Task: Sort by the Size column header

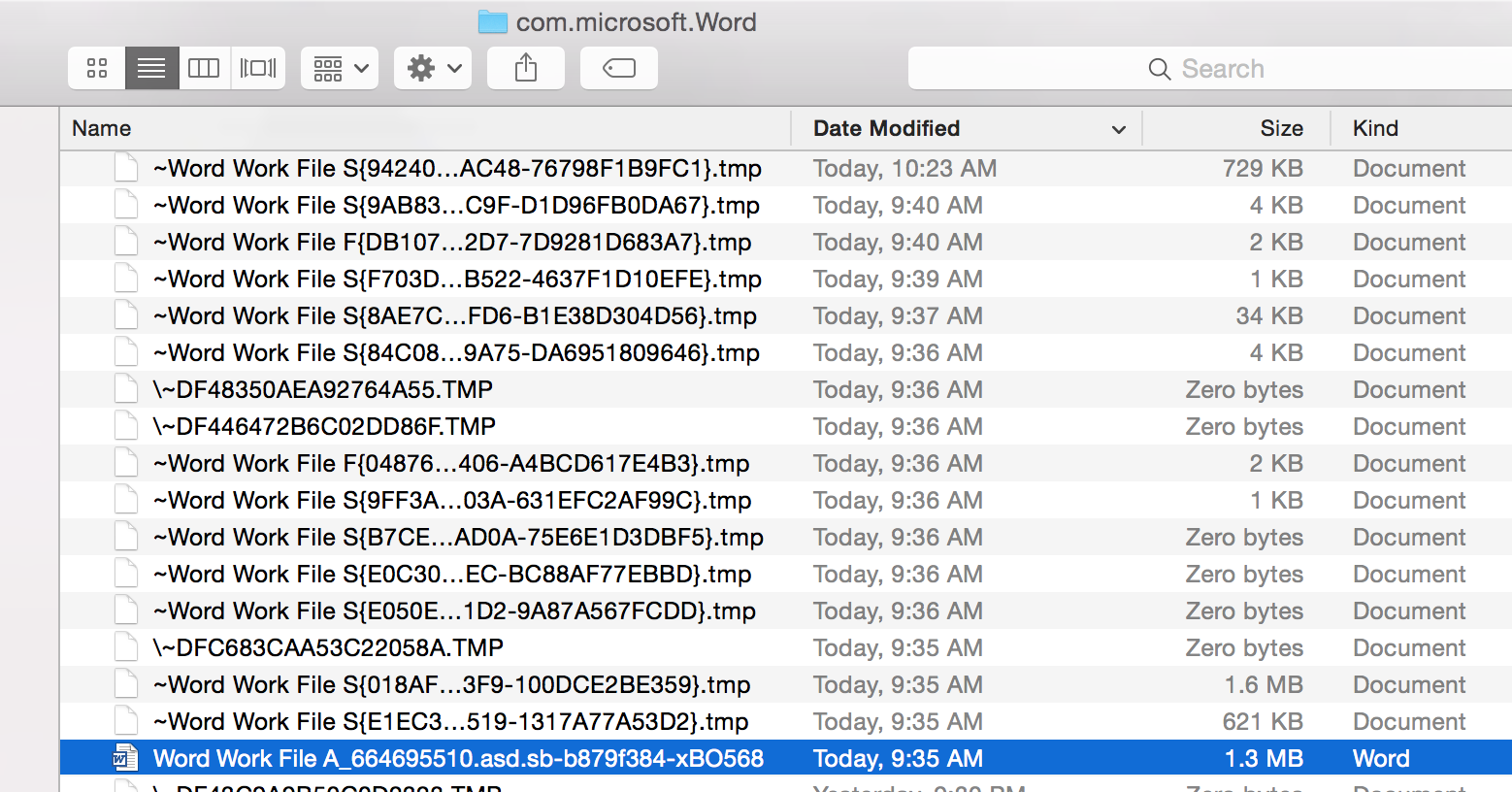Action: pos(1234,128)
